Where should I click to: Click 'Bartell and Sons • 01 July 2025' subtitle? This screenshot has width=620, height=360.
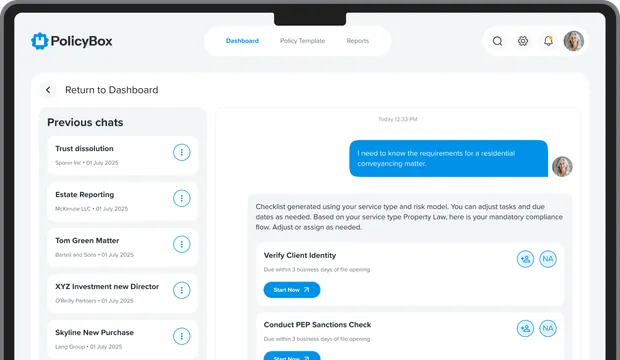pos(94,255)
